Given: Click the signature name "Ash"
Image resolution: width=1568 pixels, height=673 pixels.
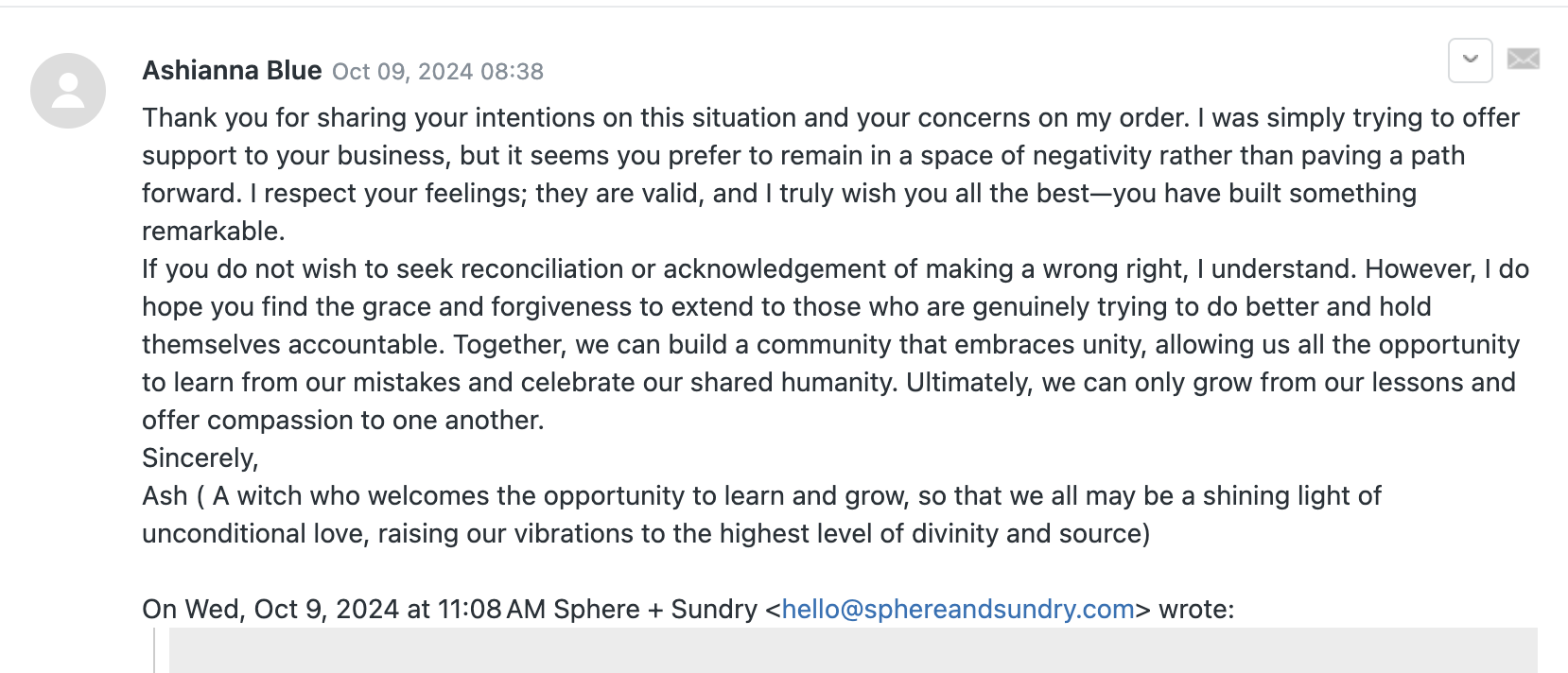Looking at the screenshot, I should click(x=165, y=495).
